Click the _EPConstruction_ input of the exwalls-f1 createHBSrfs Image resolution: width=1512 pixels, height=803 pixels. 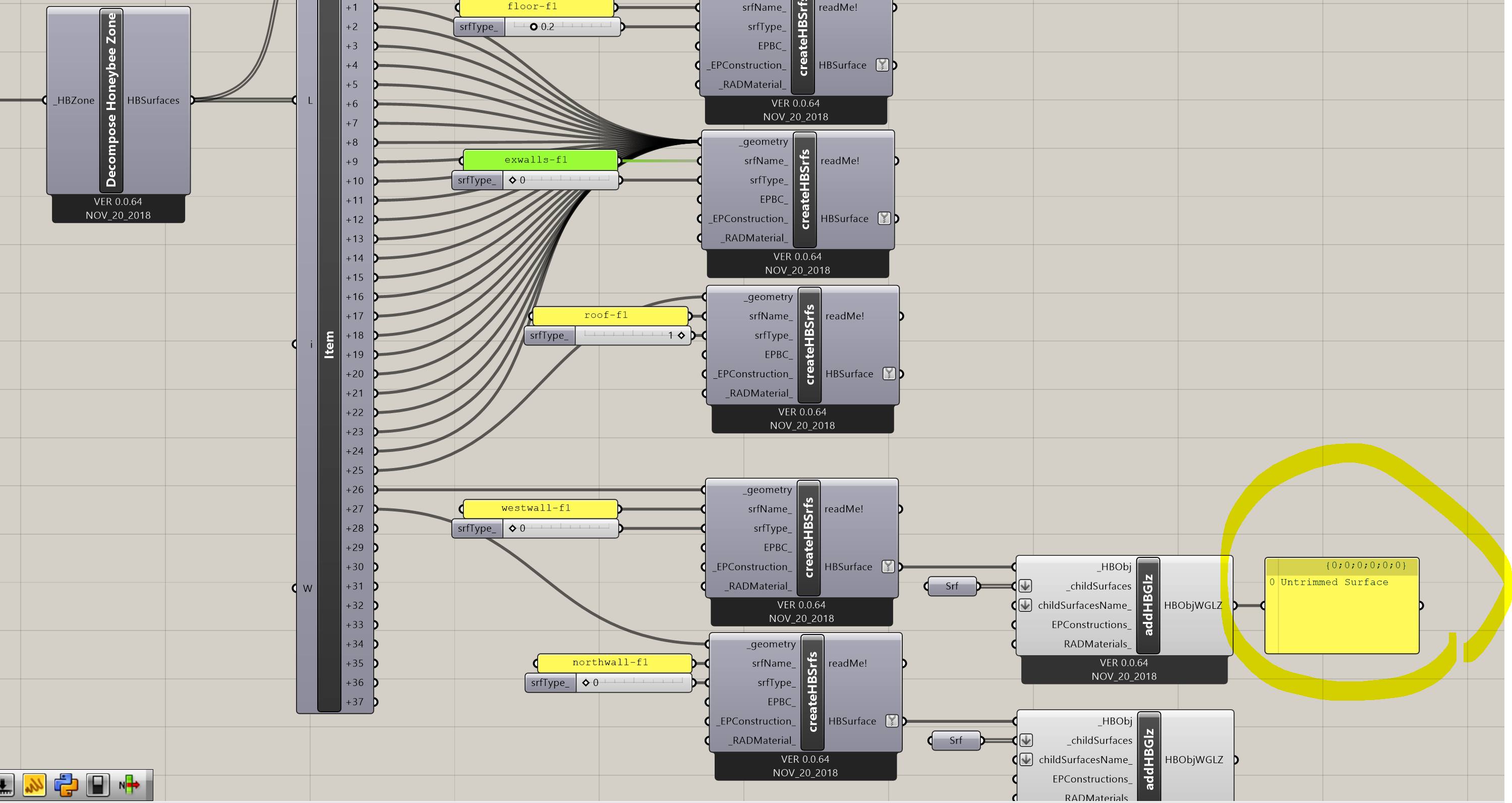748,218
